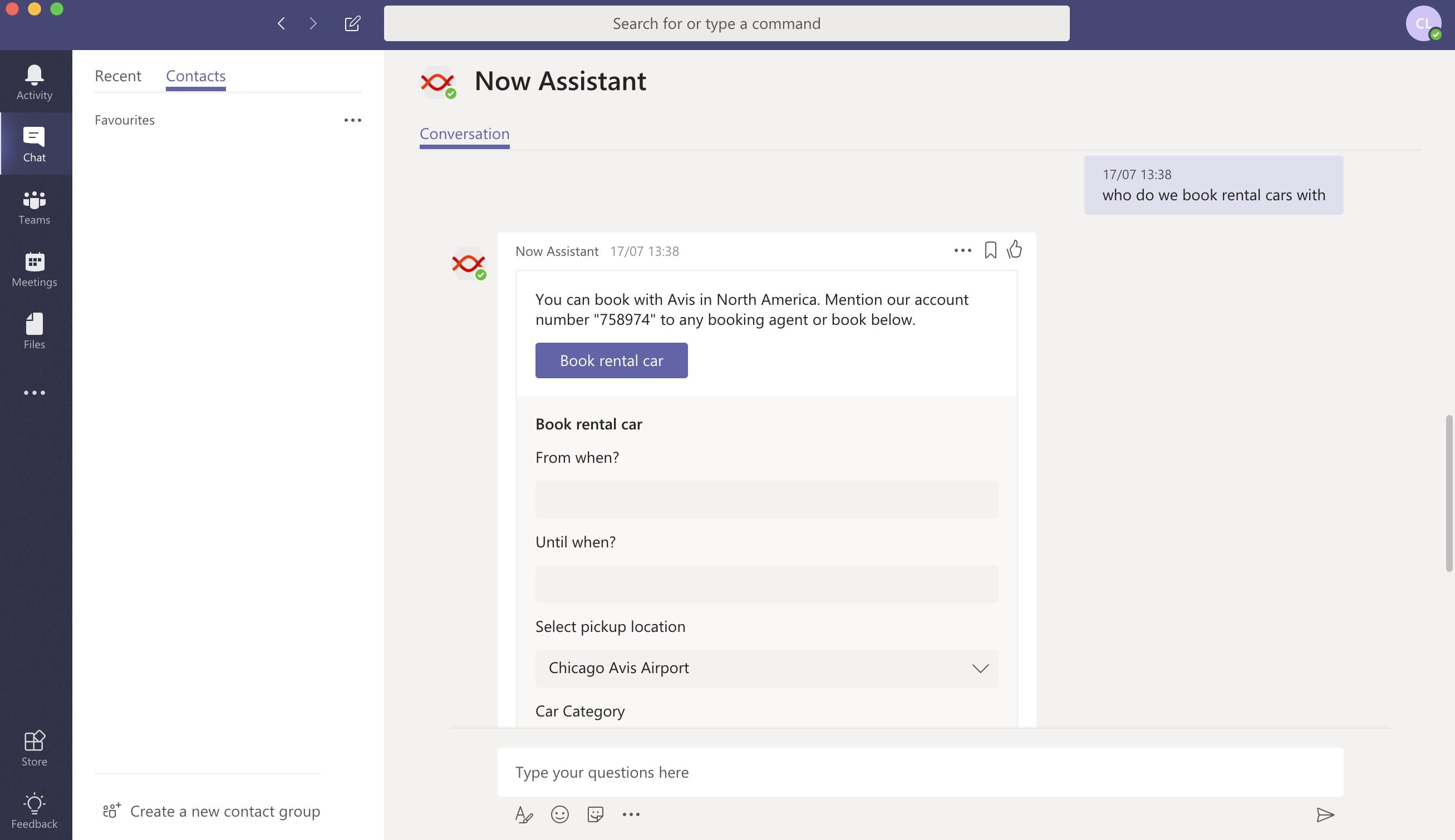Click the Now Assistant title heading

click(x=560, y=81)
